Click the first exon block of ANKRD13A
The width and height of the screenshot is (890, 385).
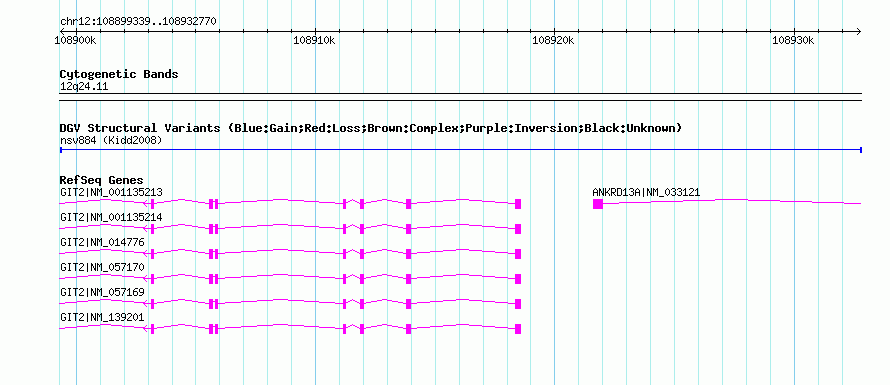point(598,204)
